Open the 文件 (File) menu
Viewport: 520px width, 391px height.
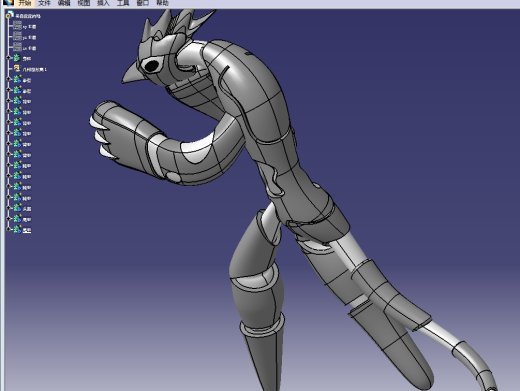click(44, 3)
